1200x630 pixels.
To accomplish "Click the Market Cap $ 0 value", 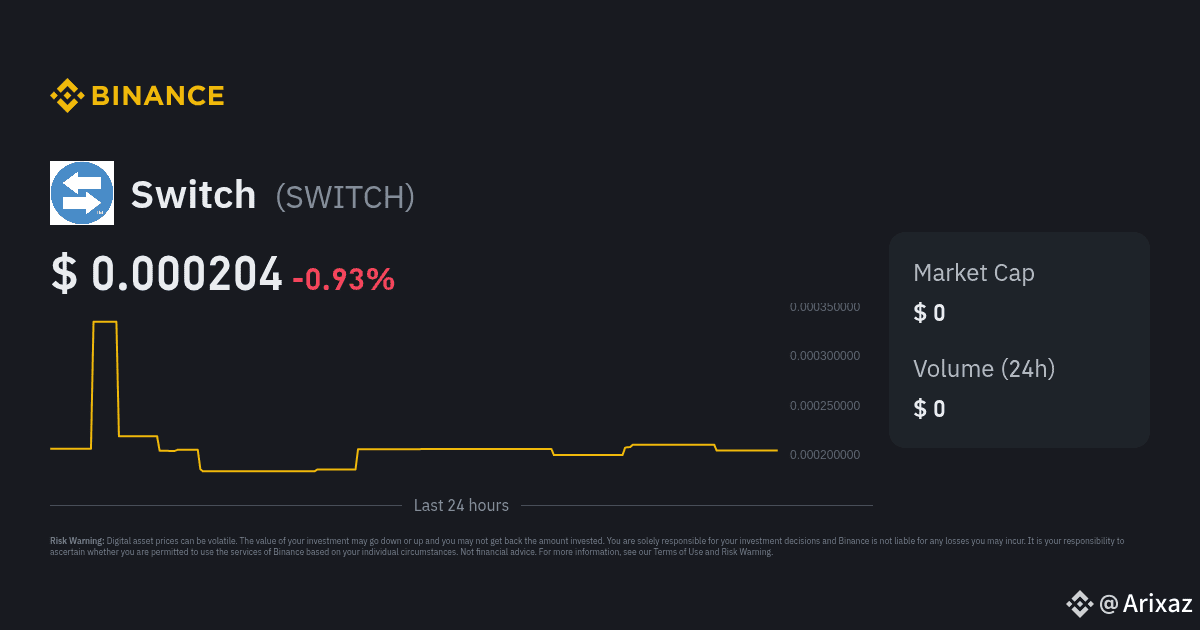I will pos(929,313).
